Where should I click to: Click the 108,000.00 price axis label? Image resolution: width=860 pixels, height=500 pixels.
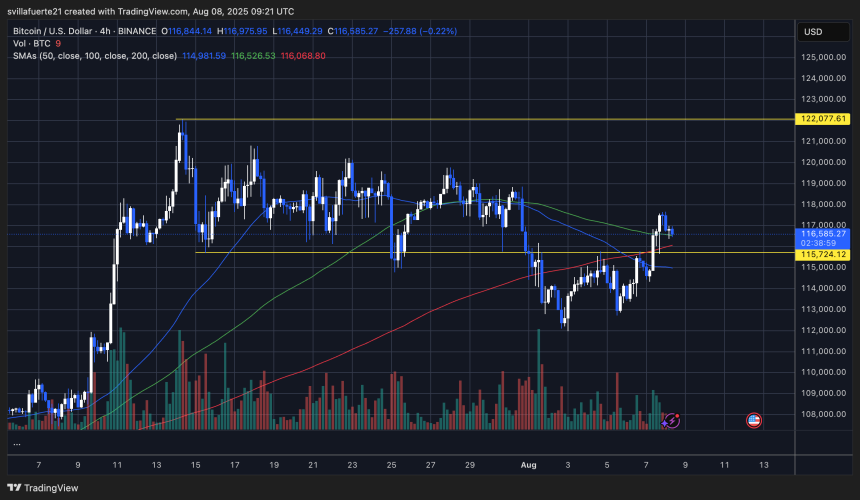pos(823,414)
